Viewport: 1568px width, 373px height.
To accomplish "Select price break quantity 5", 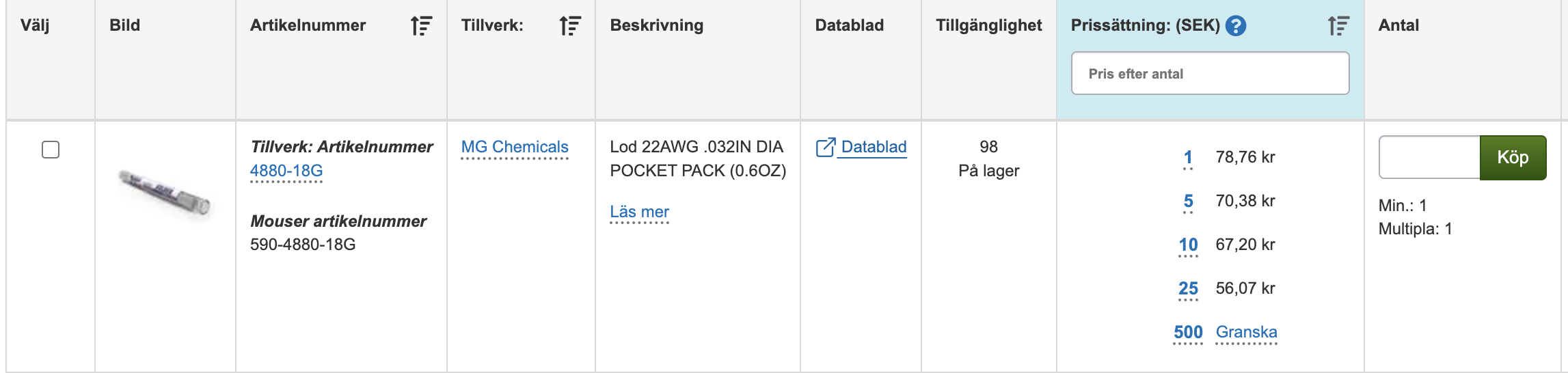I will pos(1188,201).
